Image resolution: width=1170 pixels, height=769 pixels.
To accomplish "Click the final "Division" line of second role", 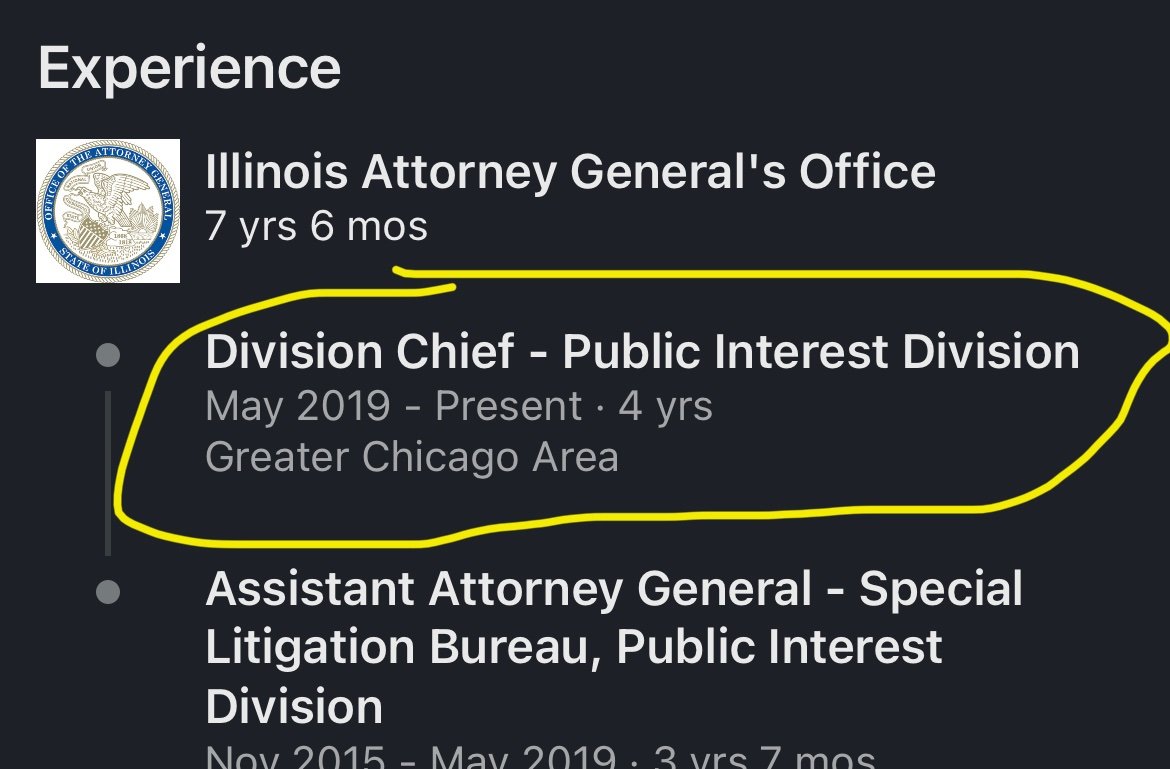I will click(294, 706).
